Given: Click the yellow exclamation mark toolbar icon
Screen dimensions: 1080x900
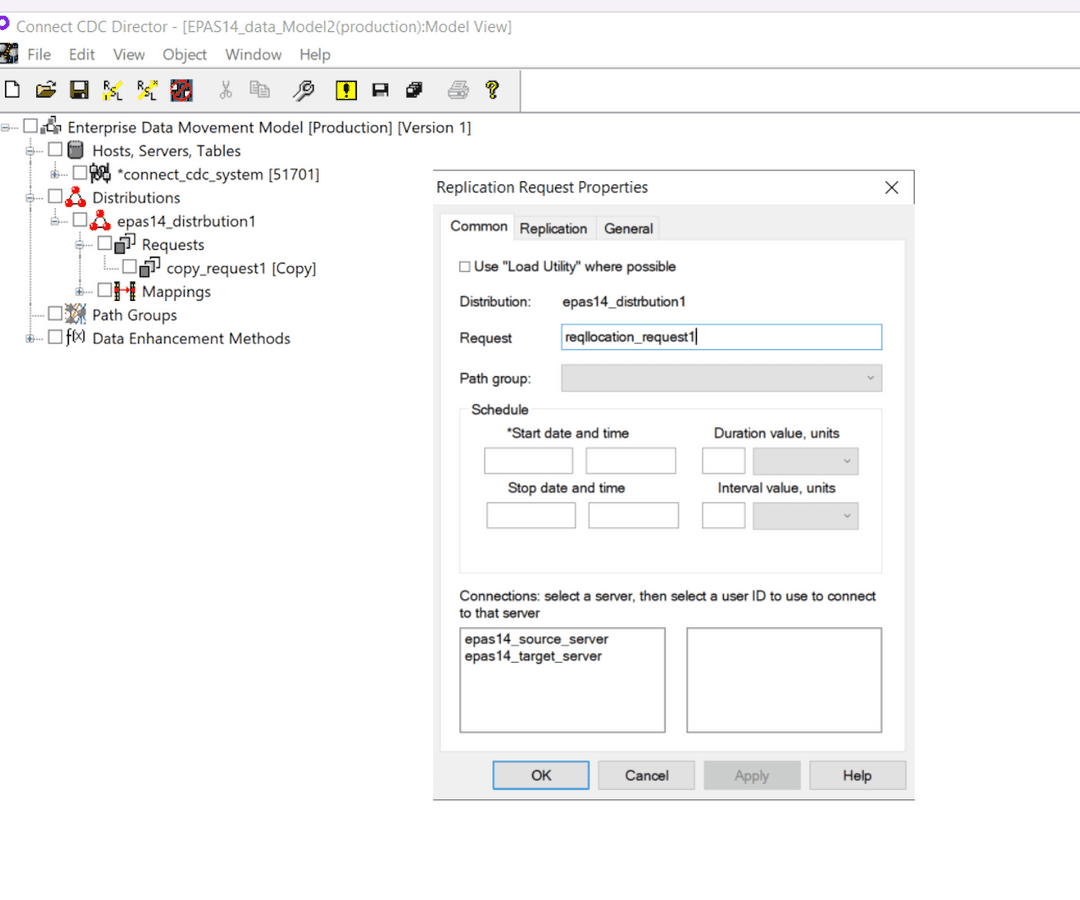Looking at the screenshot, I should [x=346, y=91].
